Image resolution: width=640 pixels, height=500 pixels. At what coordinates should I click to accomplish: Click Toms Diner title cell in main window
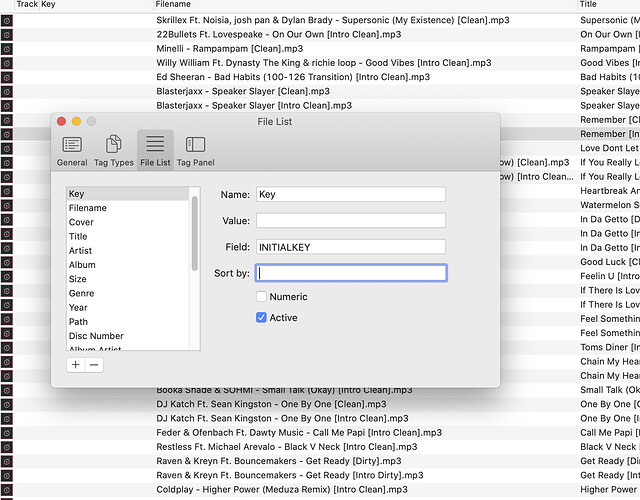click(x=610, y=347)
